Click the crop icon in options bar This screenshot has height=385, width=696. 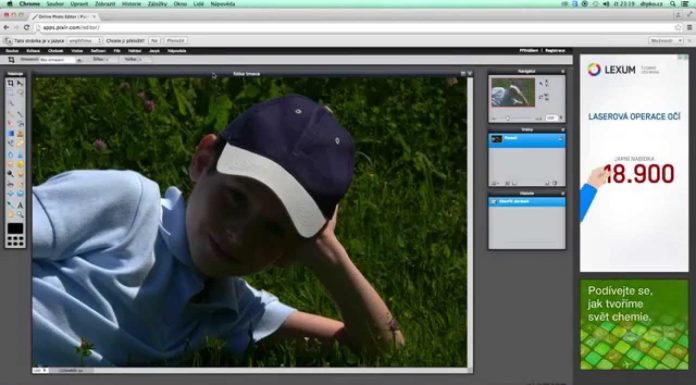[x=12, y=60]
